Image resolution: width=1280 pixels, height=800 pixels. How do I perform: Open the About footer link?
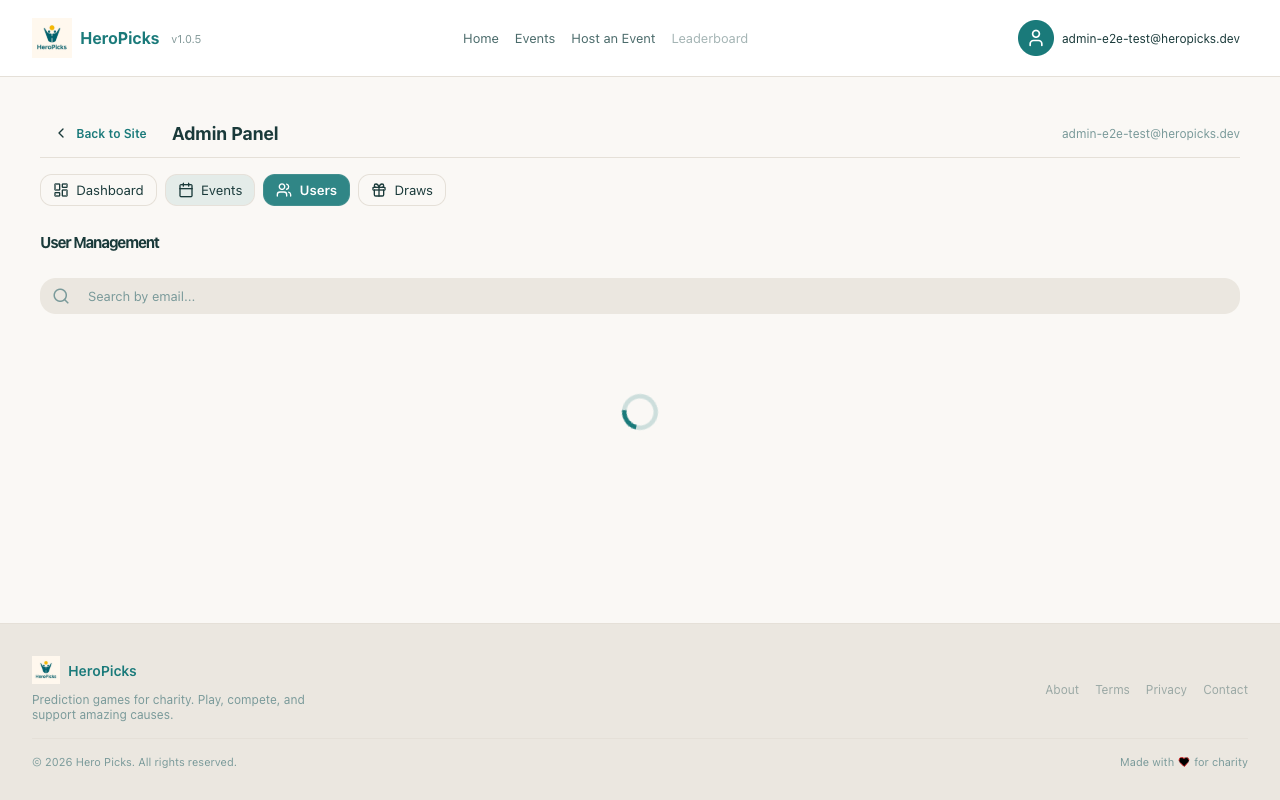1061,690
